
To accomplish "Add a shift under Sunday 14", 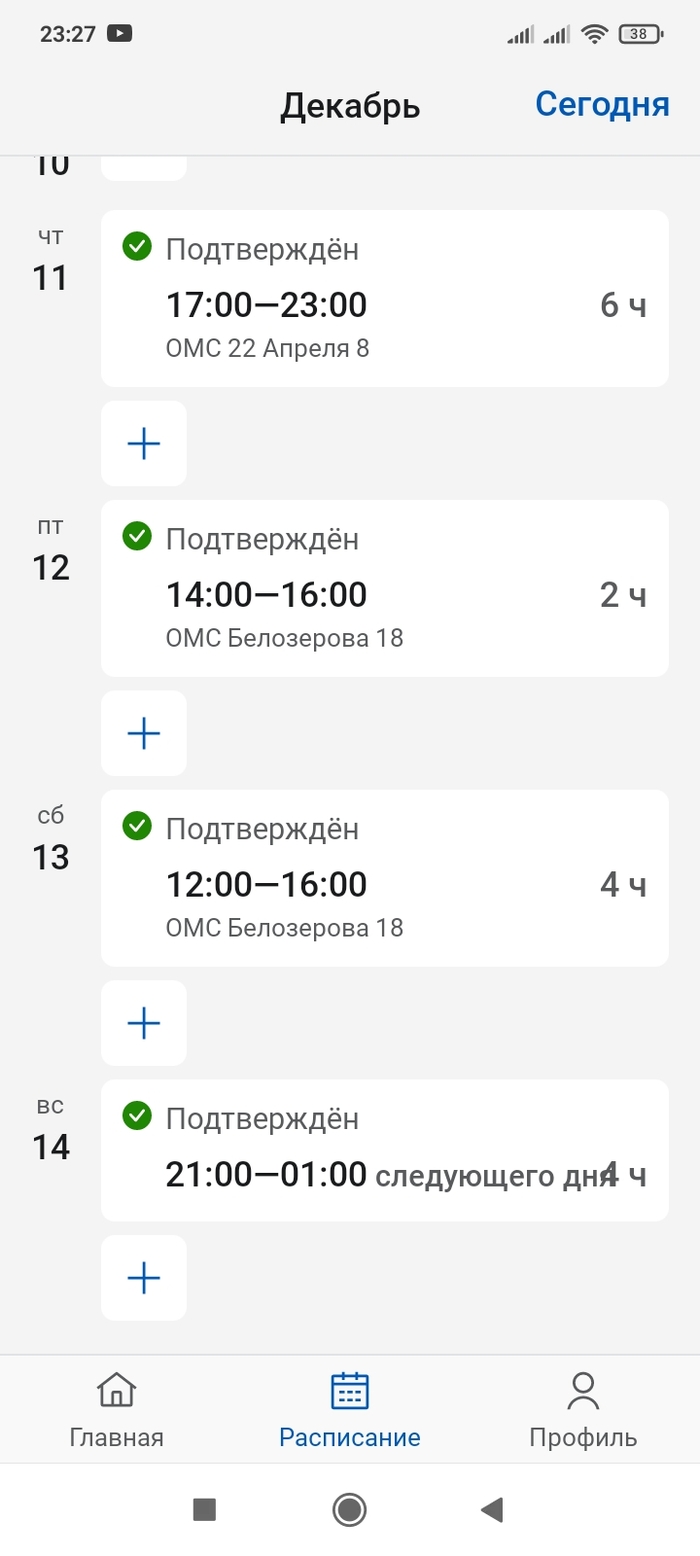I will (144, 1278).
